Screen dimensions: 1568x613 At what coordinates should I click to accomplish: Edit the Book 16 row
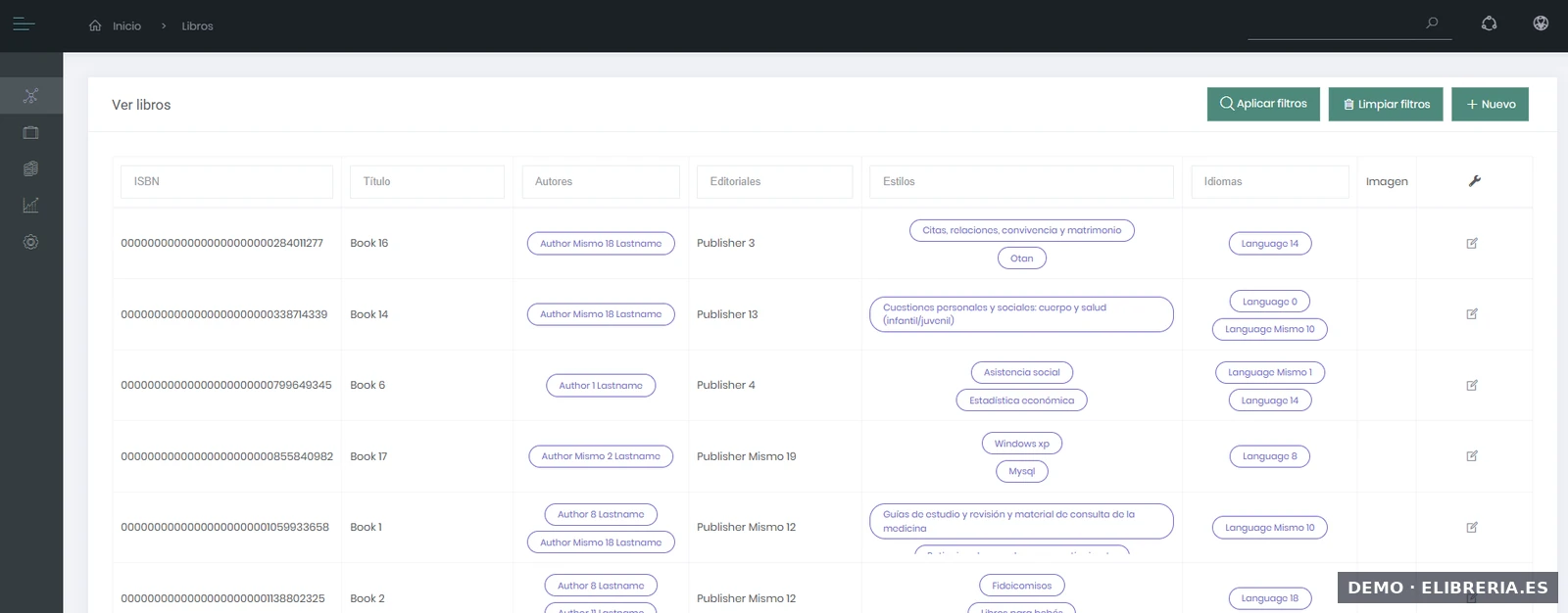(x=1472, y=243)
